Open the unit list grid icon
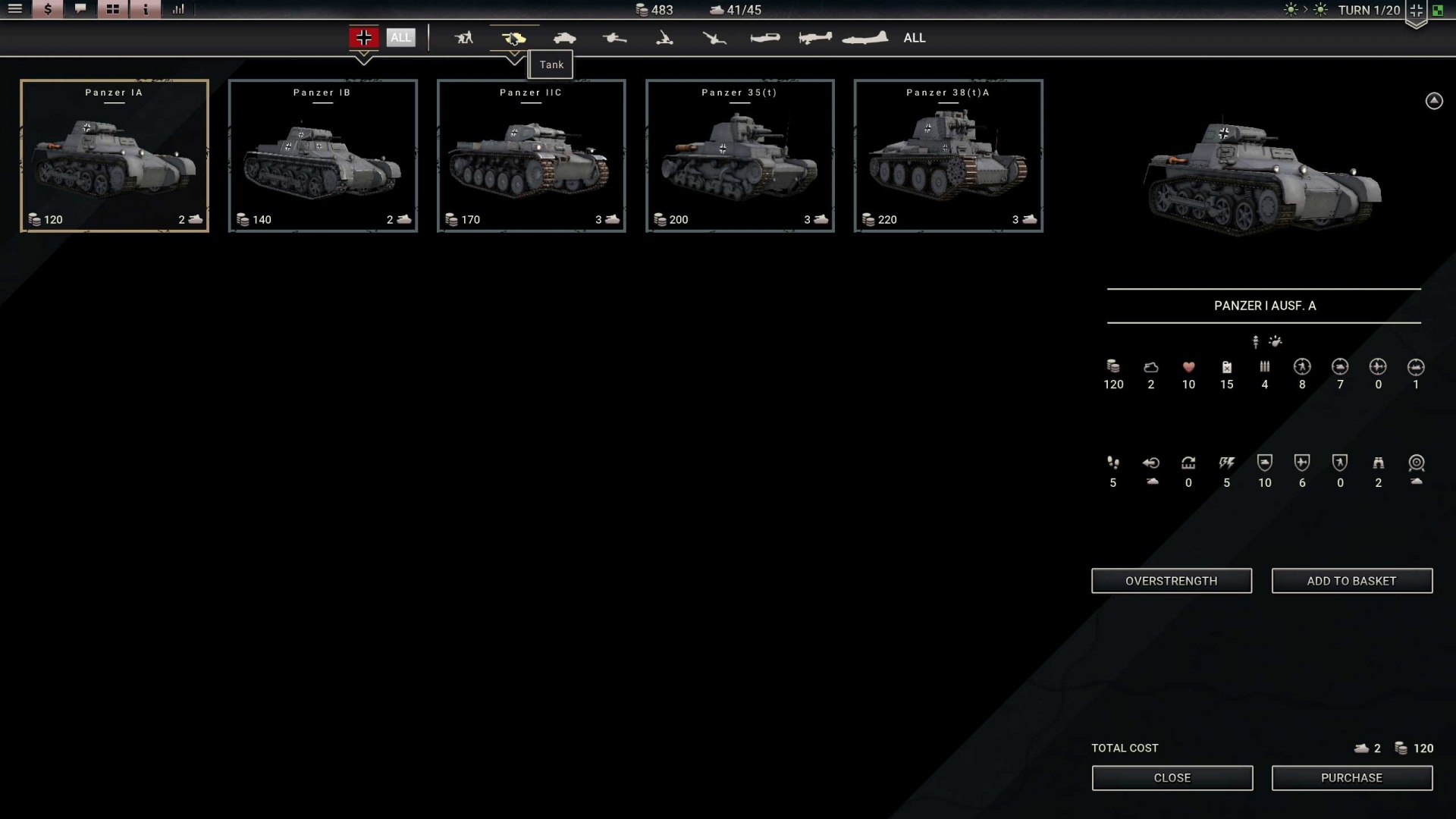 pos(113,9)
